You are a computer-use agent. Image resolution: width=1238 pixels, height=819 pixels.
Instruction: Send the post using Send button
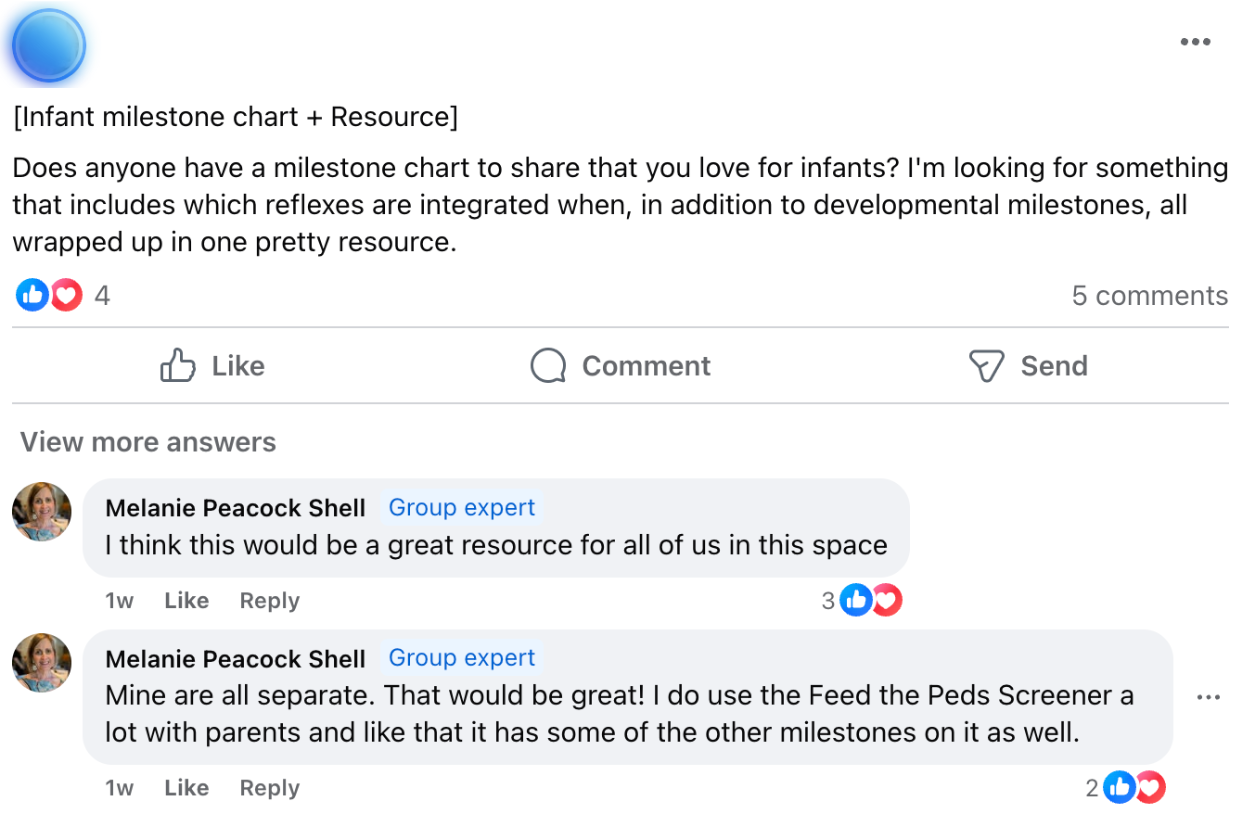pyautogui.click(x=1028, y=366)
